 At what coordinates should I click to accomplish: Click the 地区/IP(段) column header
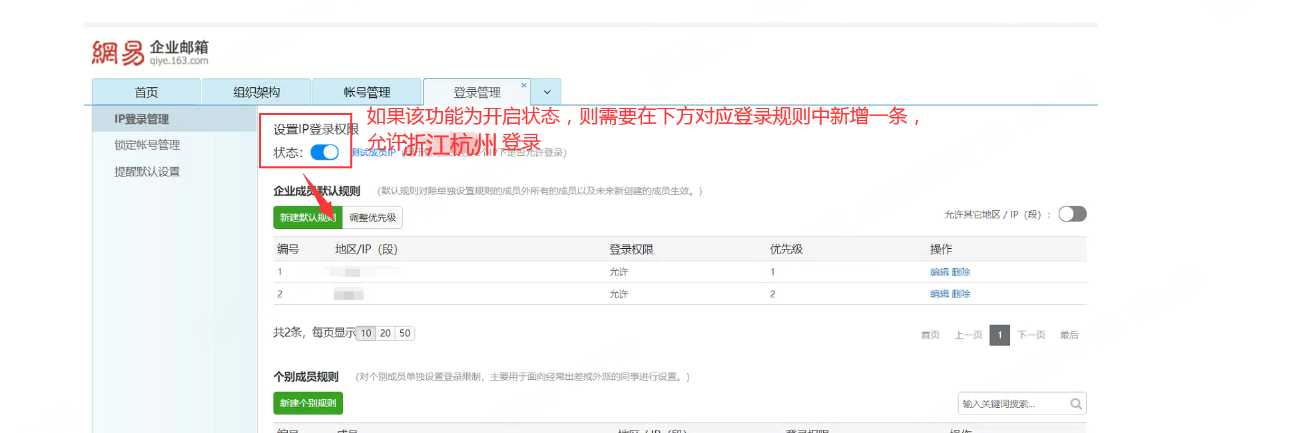coord(366,249)
